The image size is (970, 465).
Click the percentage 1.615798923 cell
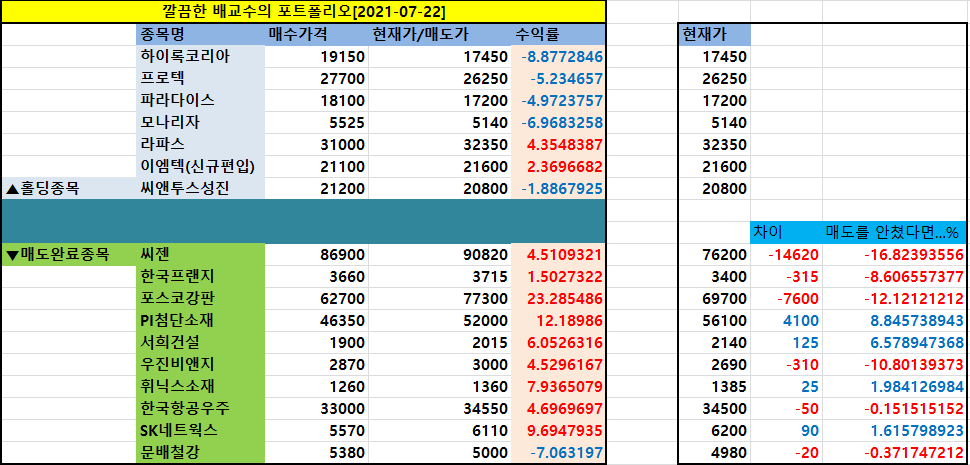point(895,430)
